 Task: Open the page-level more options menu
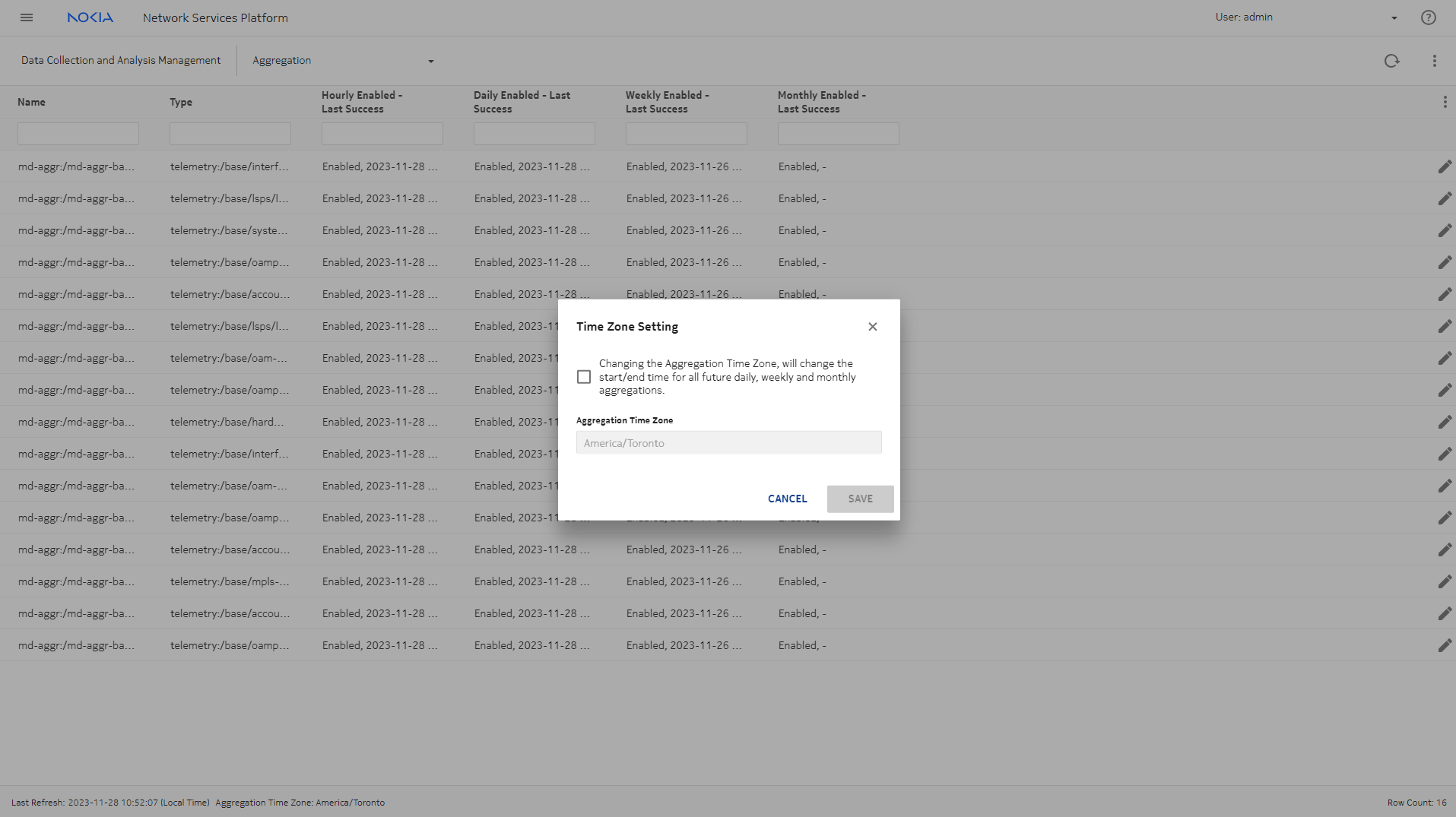coord(1434,61)
